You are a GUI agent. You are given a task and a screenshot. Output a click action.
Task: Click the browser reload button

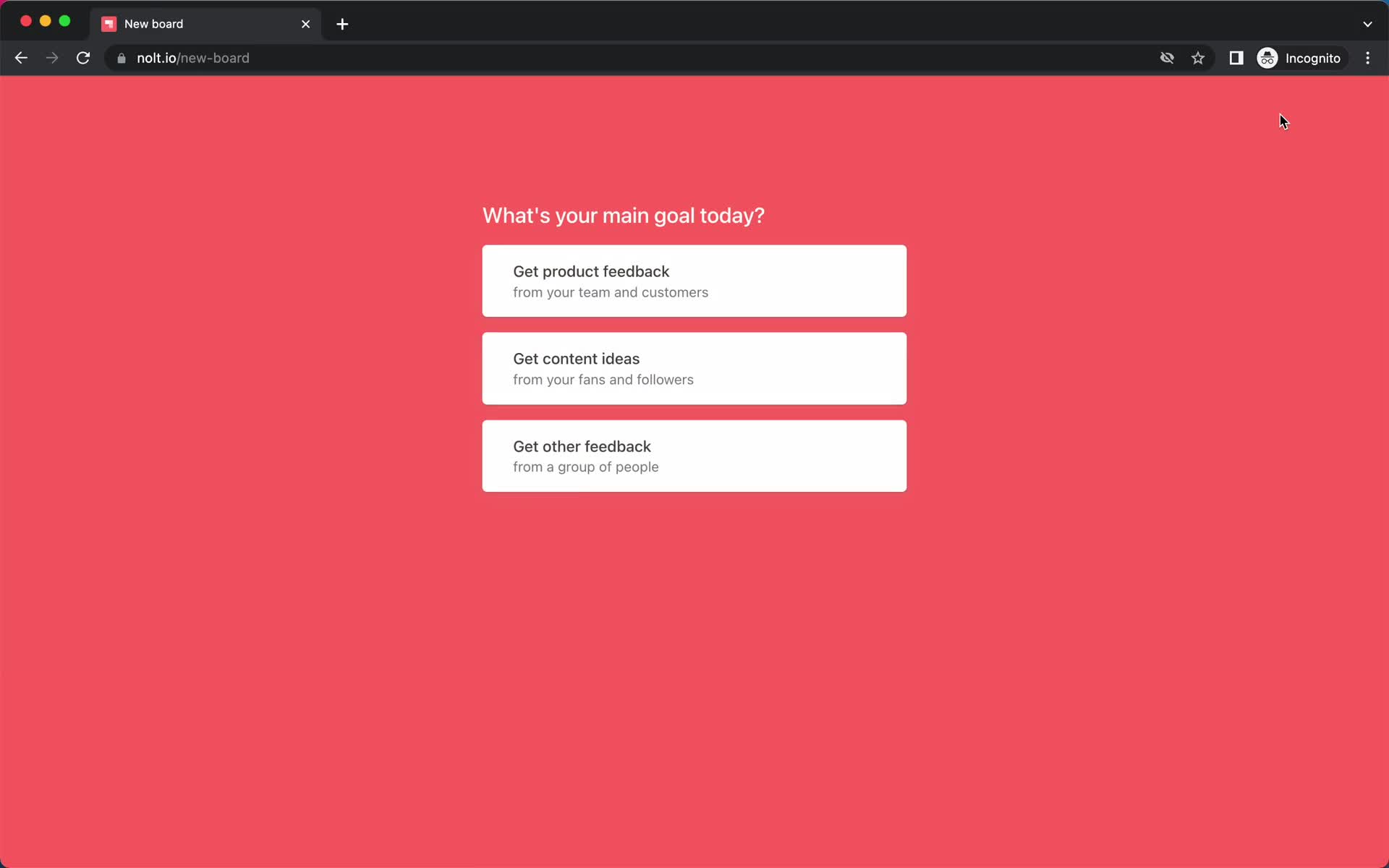[85, 57]
